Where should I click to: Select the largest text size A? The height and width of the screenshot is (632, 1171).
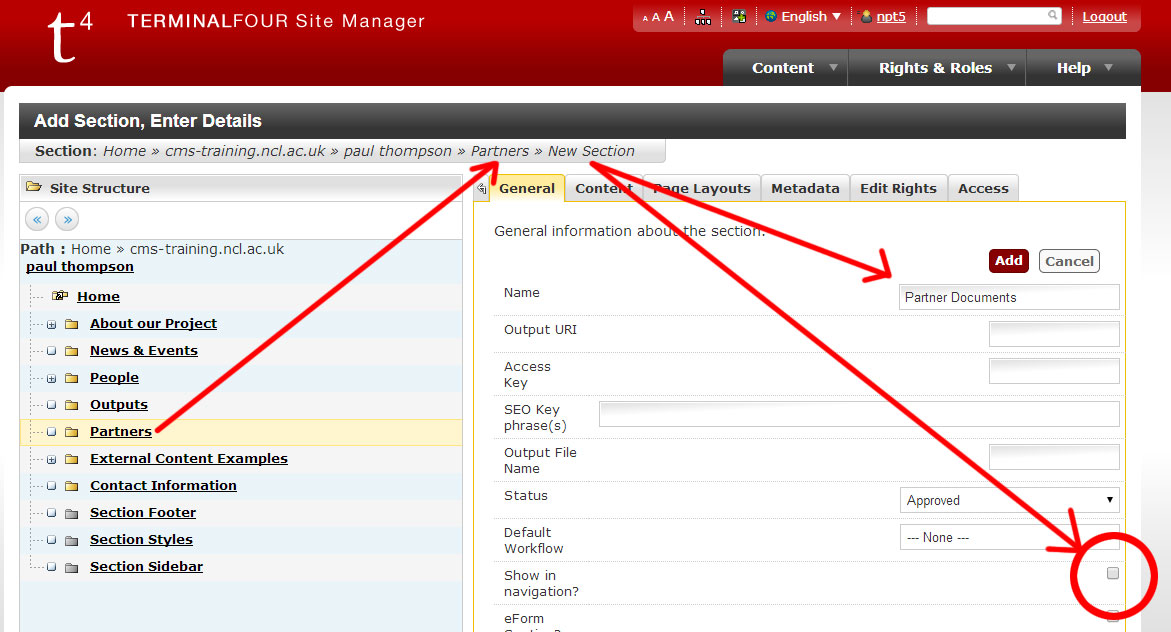pos(669,16)
